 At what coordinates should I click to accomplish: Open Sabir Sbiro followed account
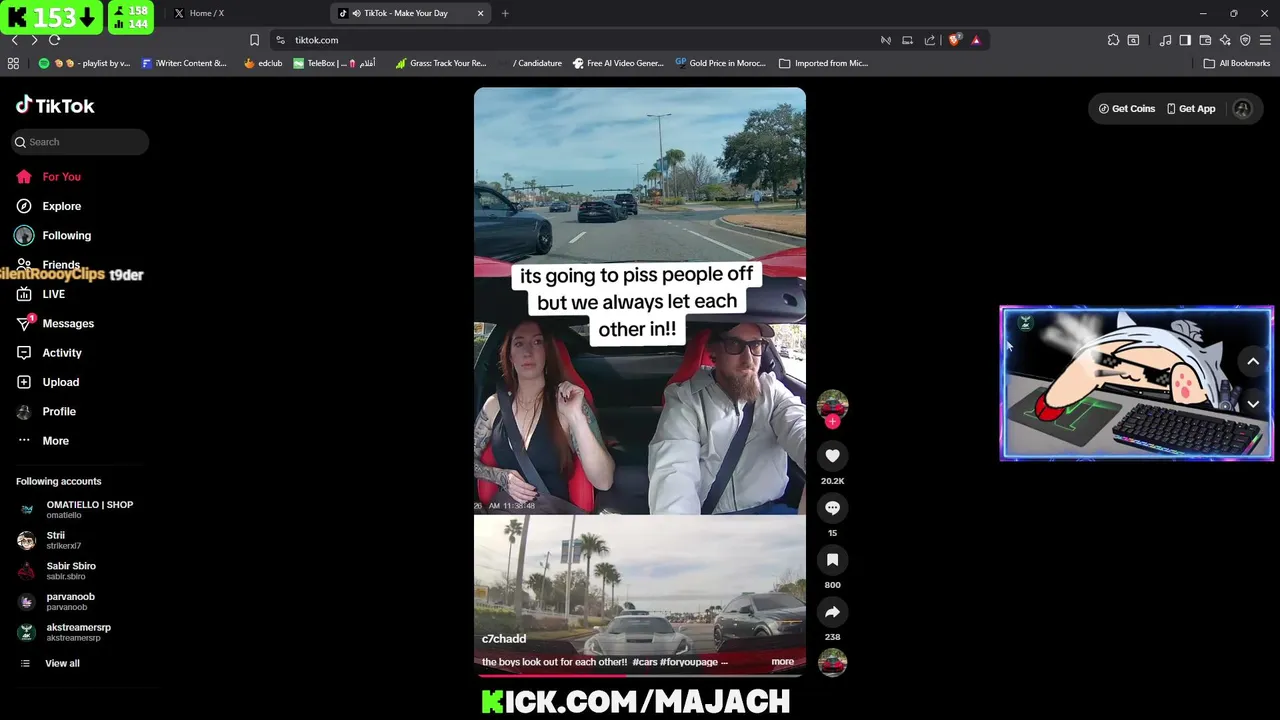pyautogui.click(x=58, y=571)
